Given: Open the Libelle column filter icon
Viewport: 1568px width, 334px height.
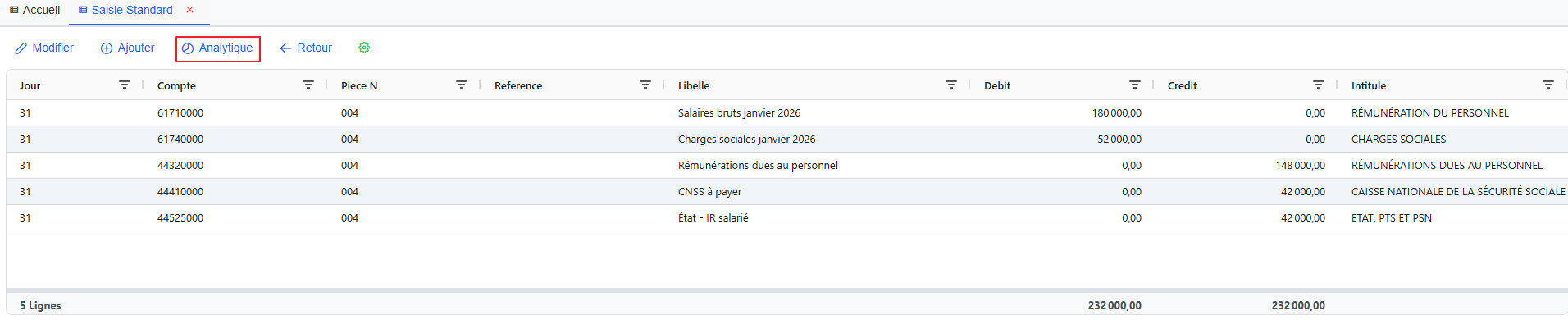Looking at the screenshot, I should click(951, 85).
